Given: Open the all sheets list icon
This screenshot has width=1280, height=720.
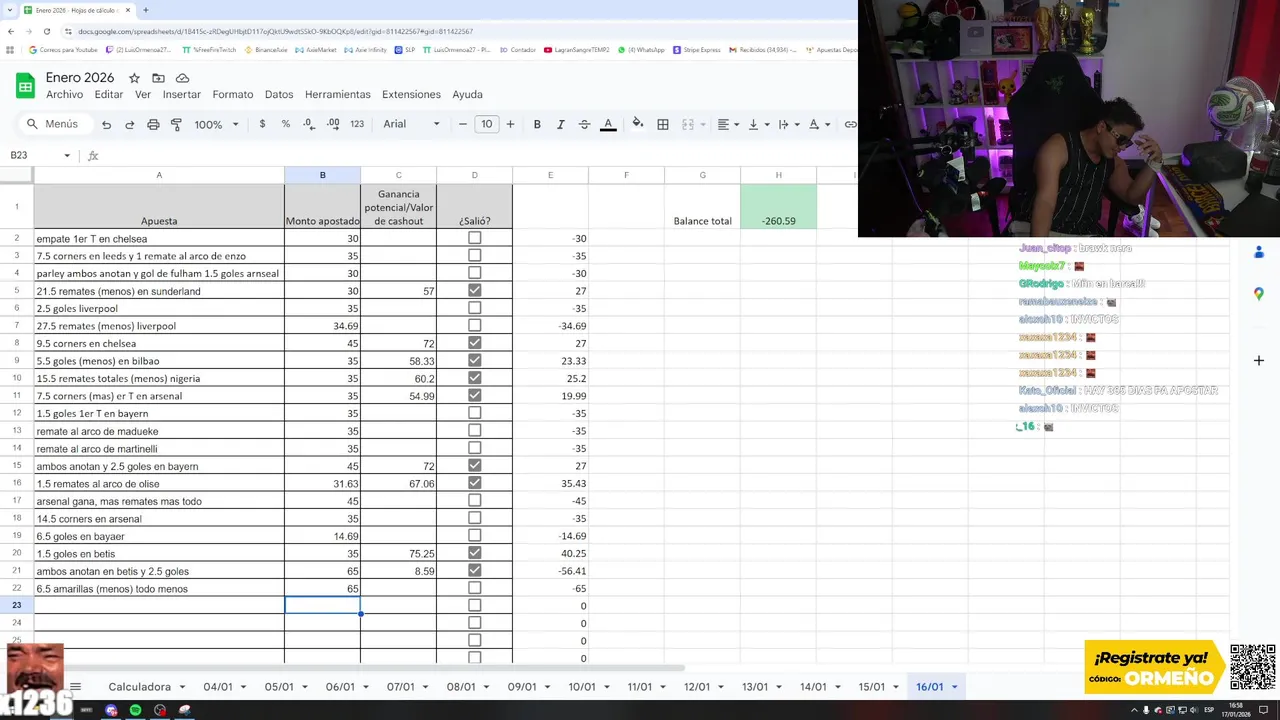Looking at the screenshot, I should [x=75, y=687].
